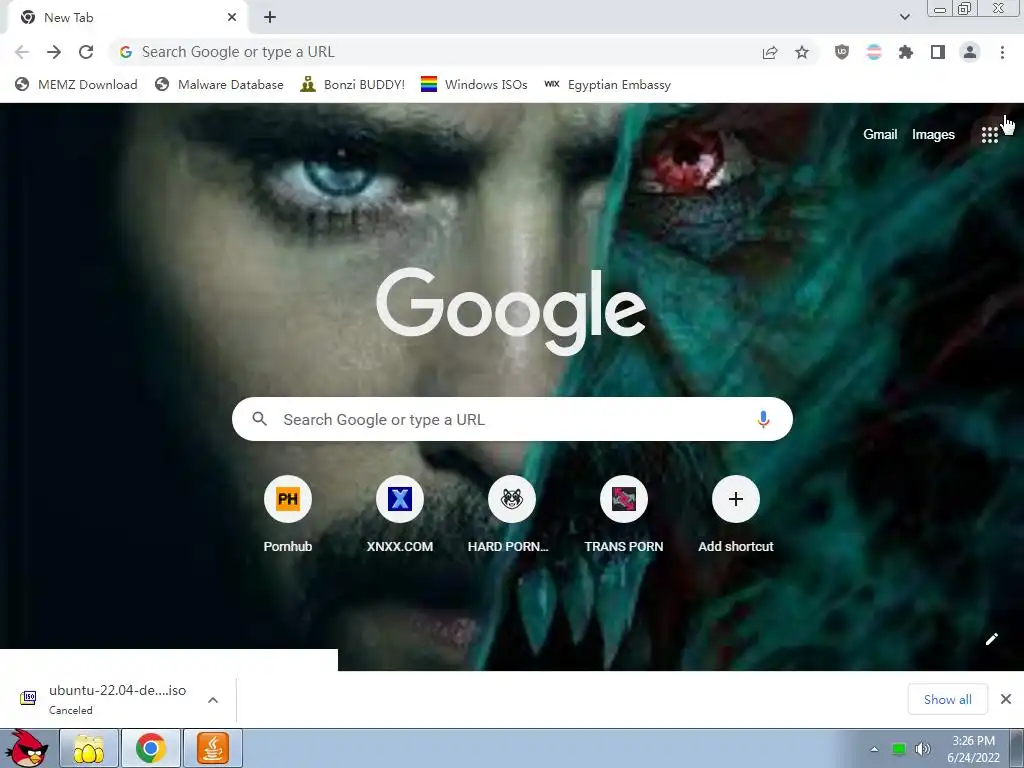Bookmark this tab with the star icon
This screenshot has height=768, width=1024.
pyautogui.click(x=802, y=52)
